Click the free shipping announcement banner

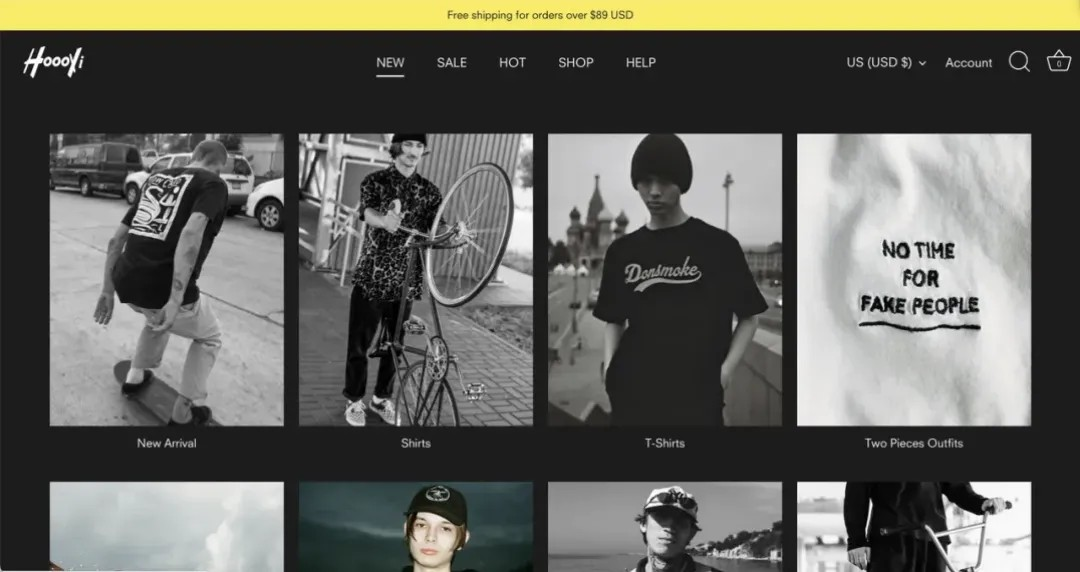(540, 15)
